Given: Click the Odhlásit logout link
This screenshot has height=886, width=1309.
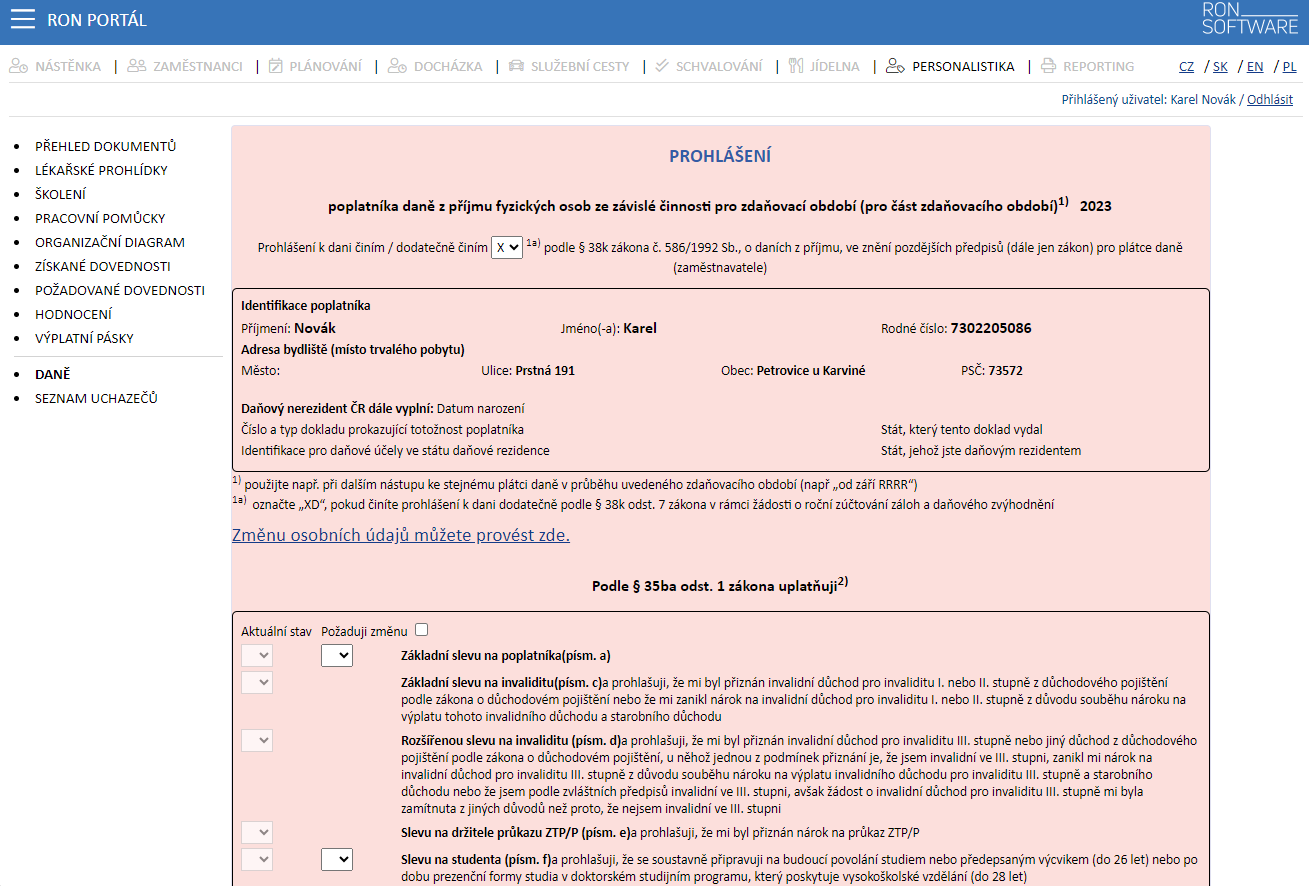Looking at the screenshot, I should click(1270, 100).
